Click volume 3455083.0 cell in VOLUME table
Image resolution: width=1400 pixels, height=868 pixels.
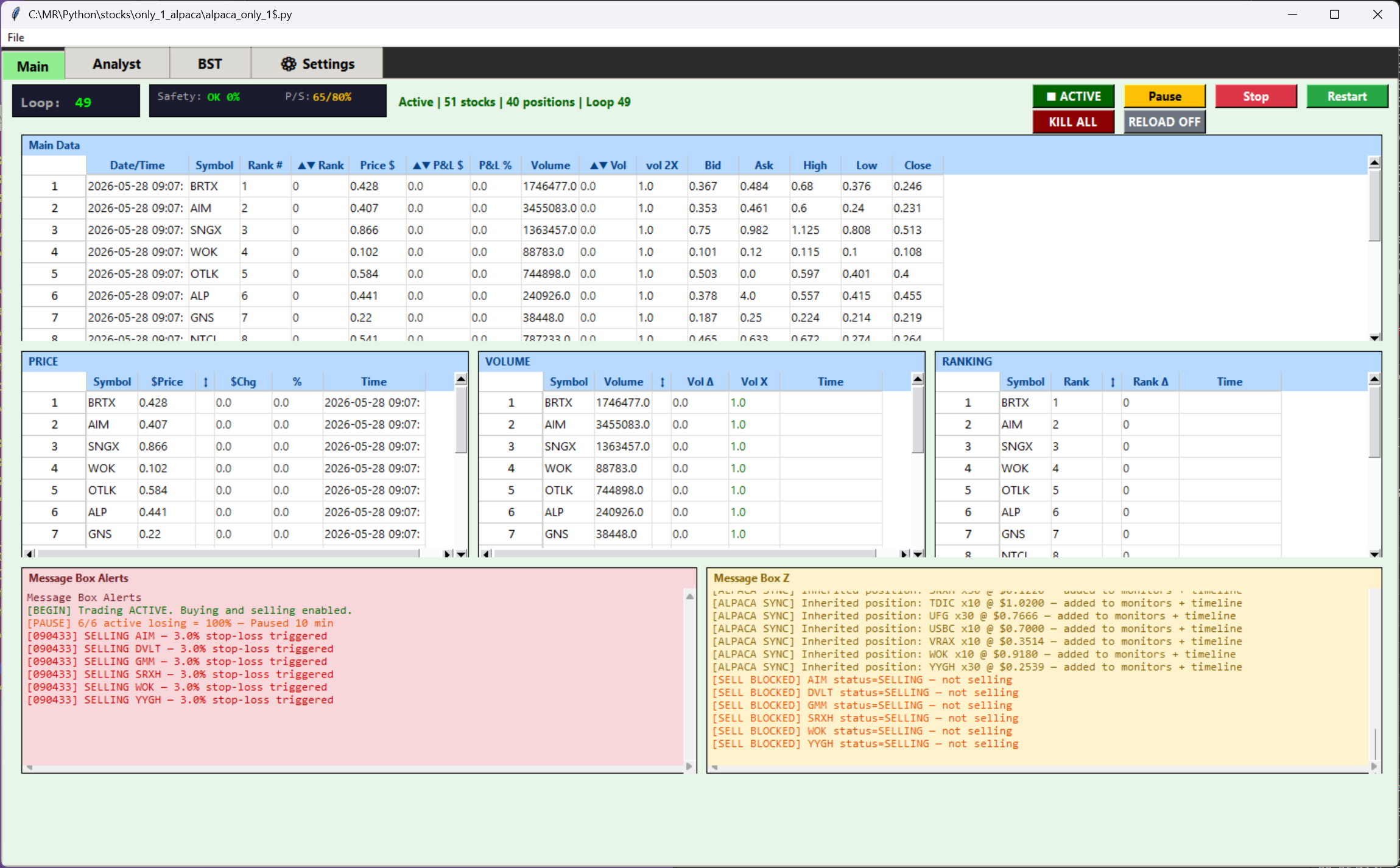[622, 425]
